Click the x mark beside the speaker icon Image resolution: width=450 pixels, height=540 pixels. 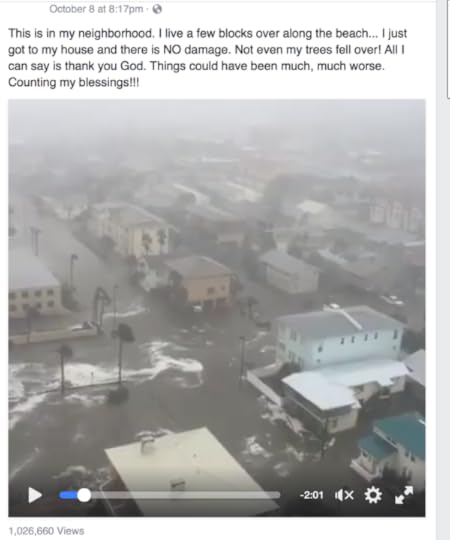(349, 496)
